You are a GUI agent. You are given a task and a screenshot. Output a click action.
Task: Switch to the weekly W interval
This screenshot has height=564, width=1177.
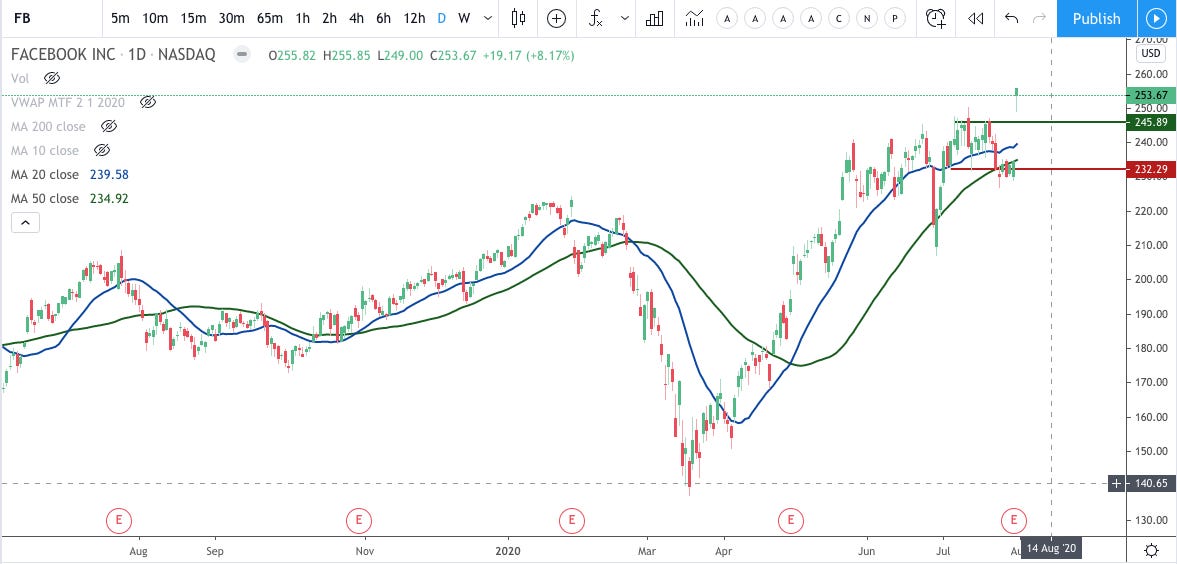(x=464, y=19)
